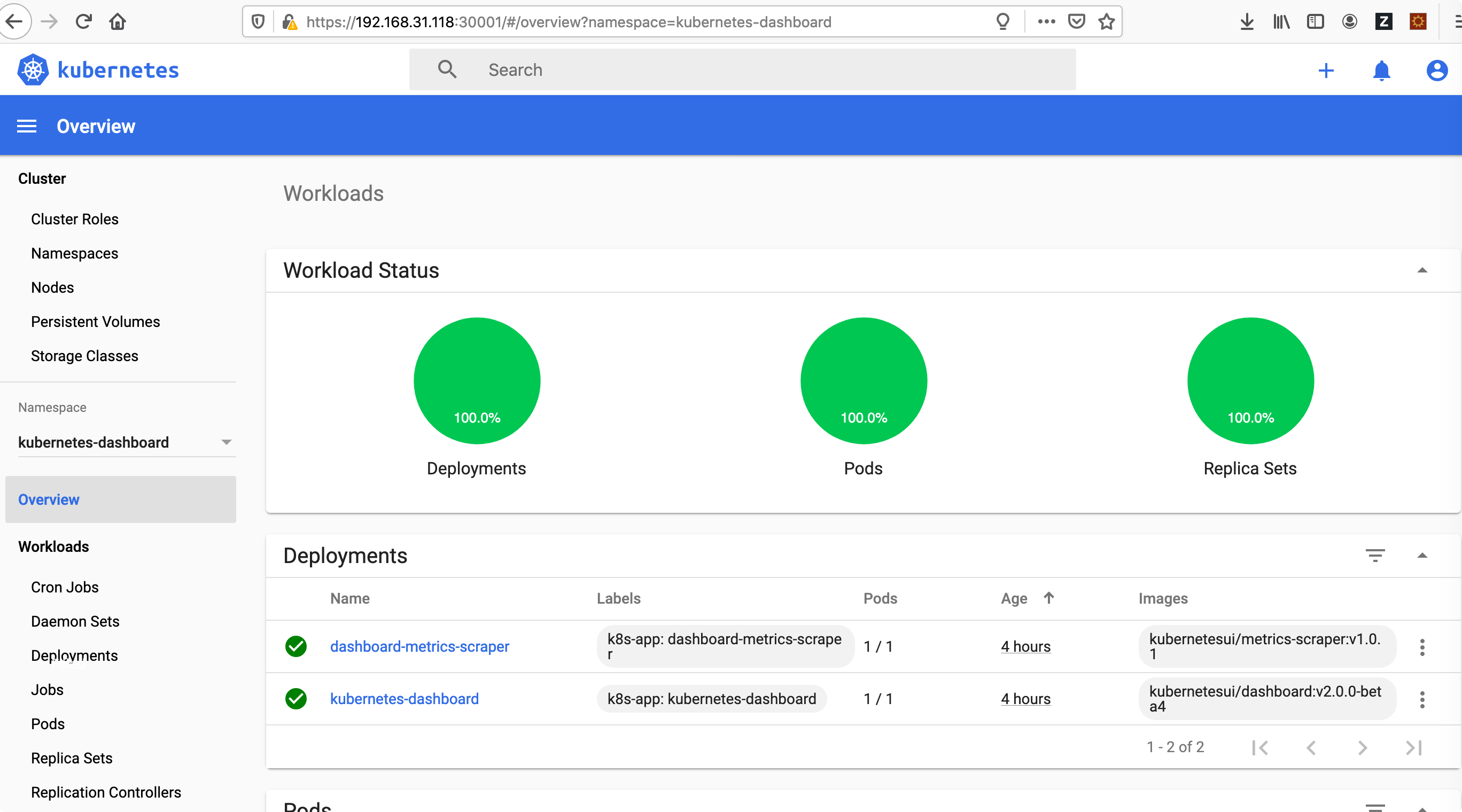Open dashboard-metrics-scraper deployment link
Viewport: 1462px width, 812px height.
[419, 646]
